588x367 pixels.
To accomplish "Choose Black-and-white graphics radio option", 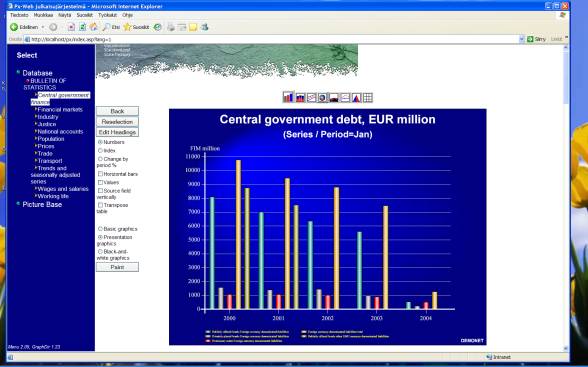I will [100, 252].
